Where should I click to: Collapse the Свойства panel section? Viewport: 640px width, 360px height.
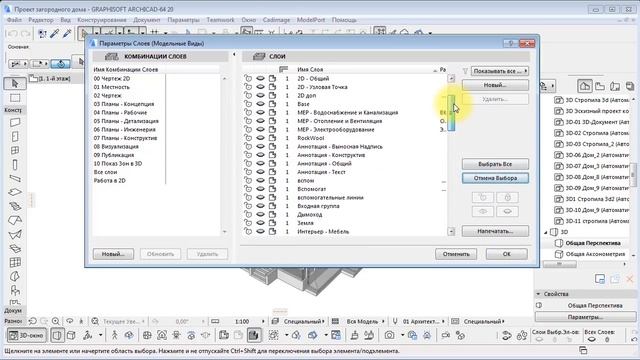(x=538, y=294)
